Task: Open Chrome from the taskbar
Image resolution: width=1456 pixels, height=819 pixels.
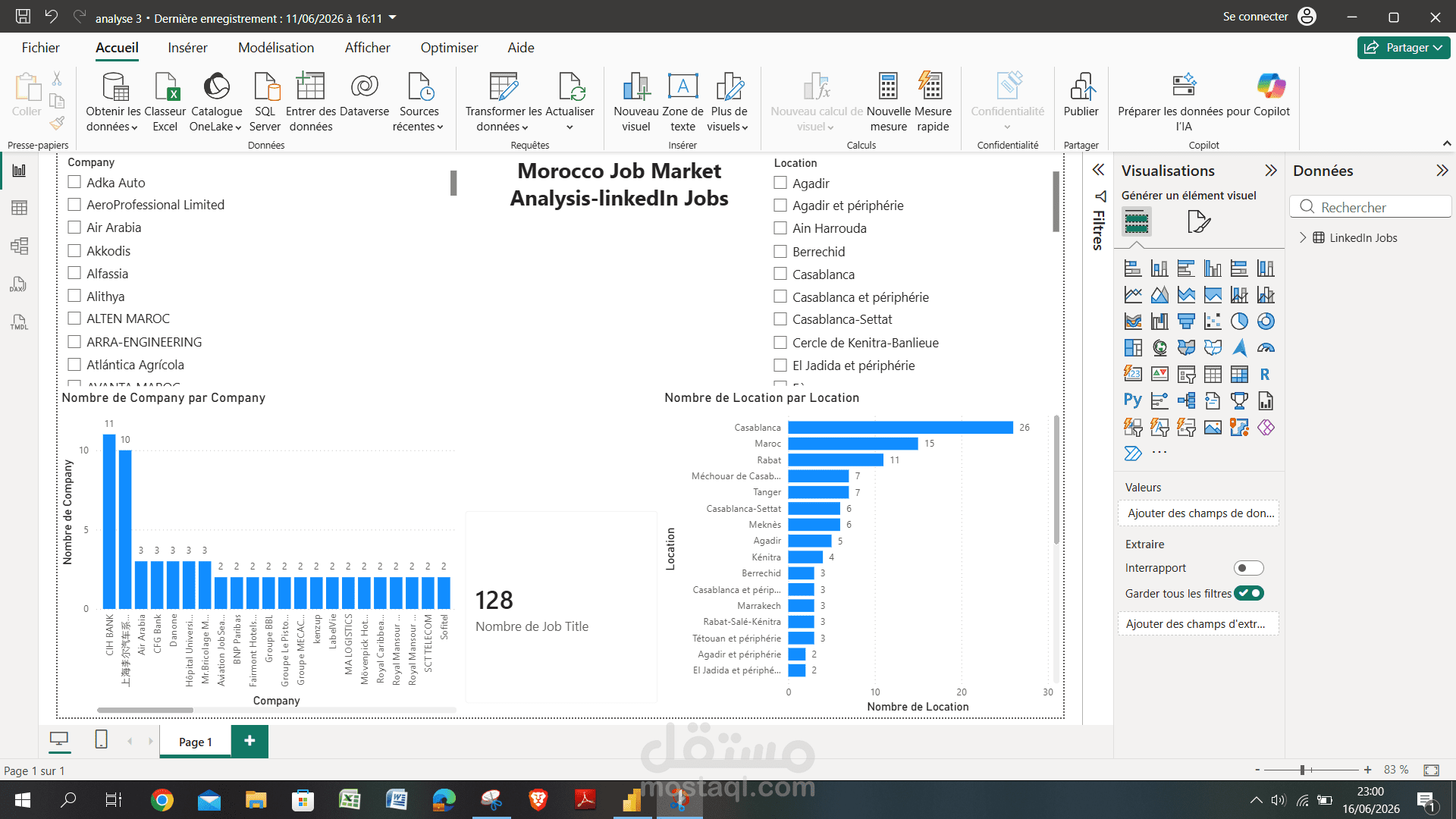Action: (x=162, y=800)
